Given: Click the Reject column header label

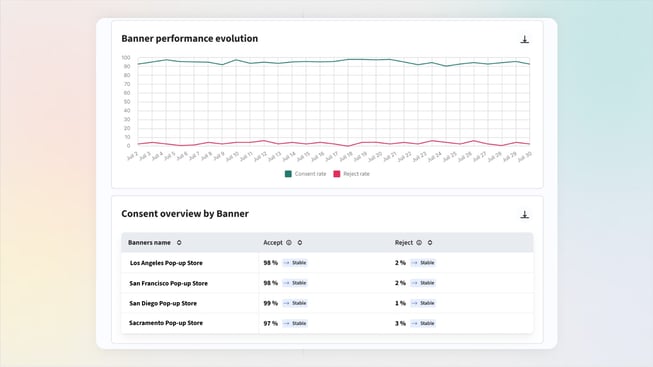Looking at the screenshot, I should pyautogui.click(x=404, y=242).
